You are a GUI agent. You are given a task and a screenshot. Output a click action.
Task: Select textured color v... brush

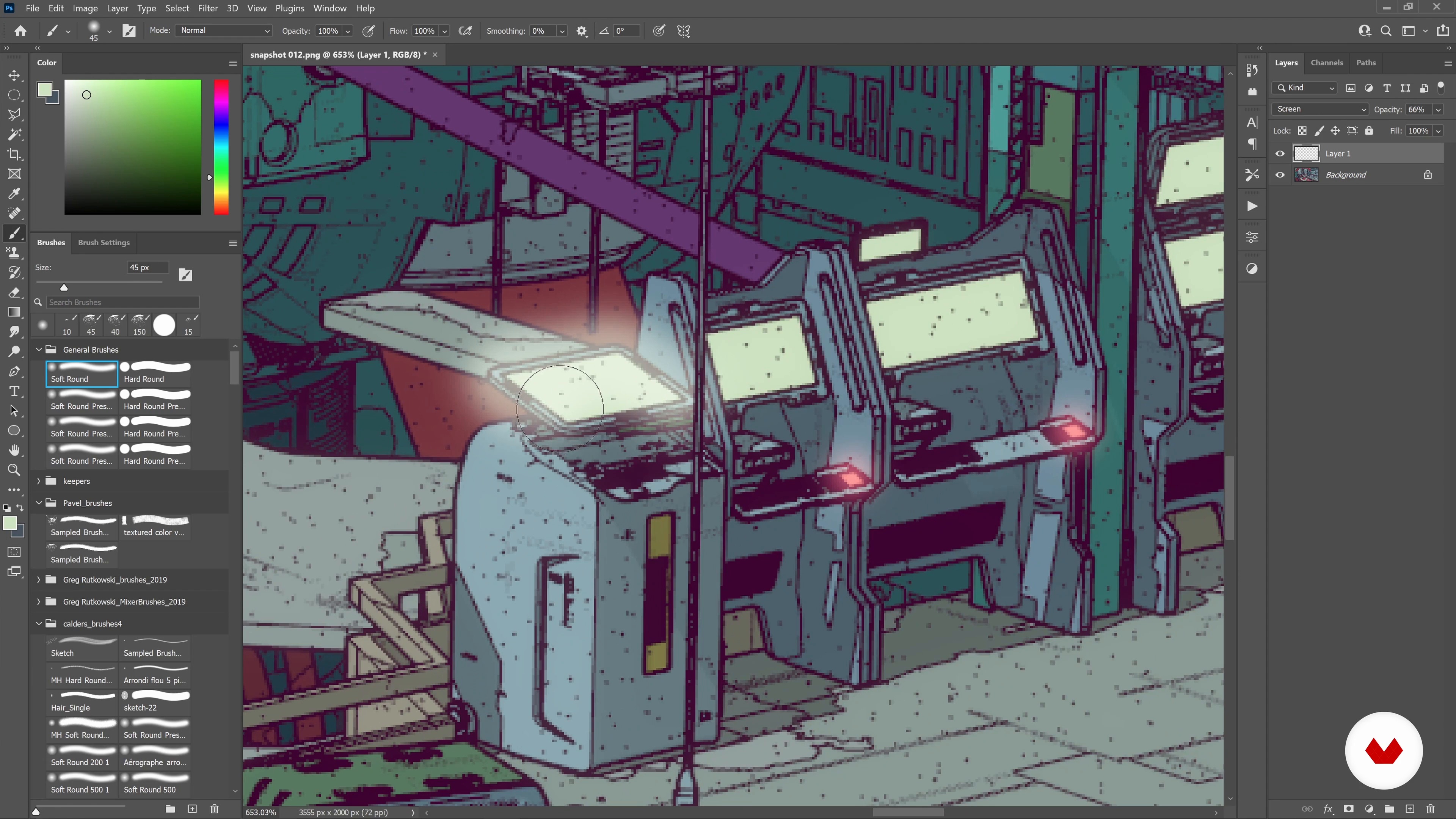[154, 527]
